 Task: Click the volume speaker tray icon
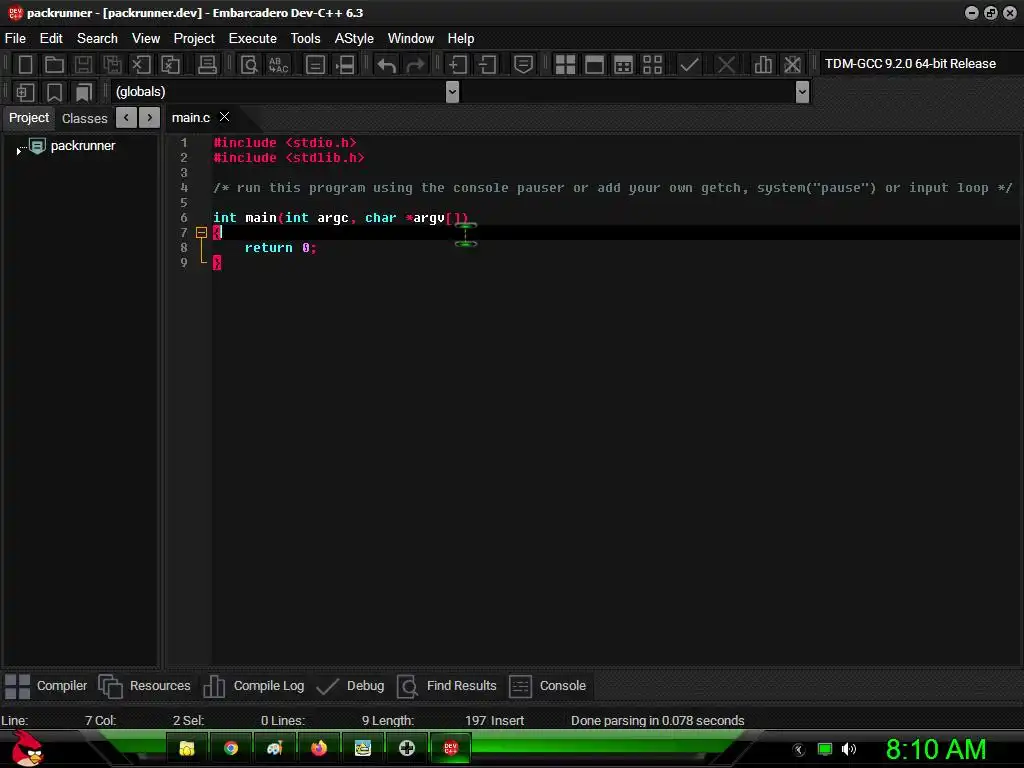848,749
